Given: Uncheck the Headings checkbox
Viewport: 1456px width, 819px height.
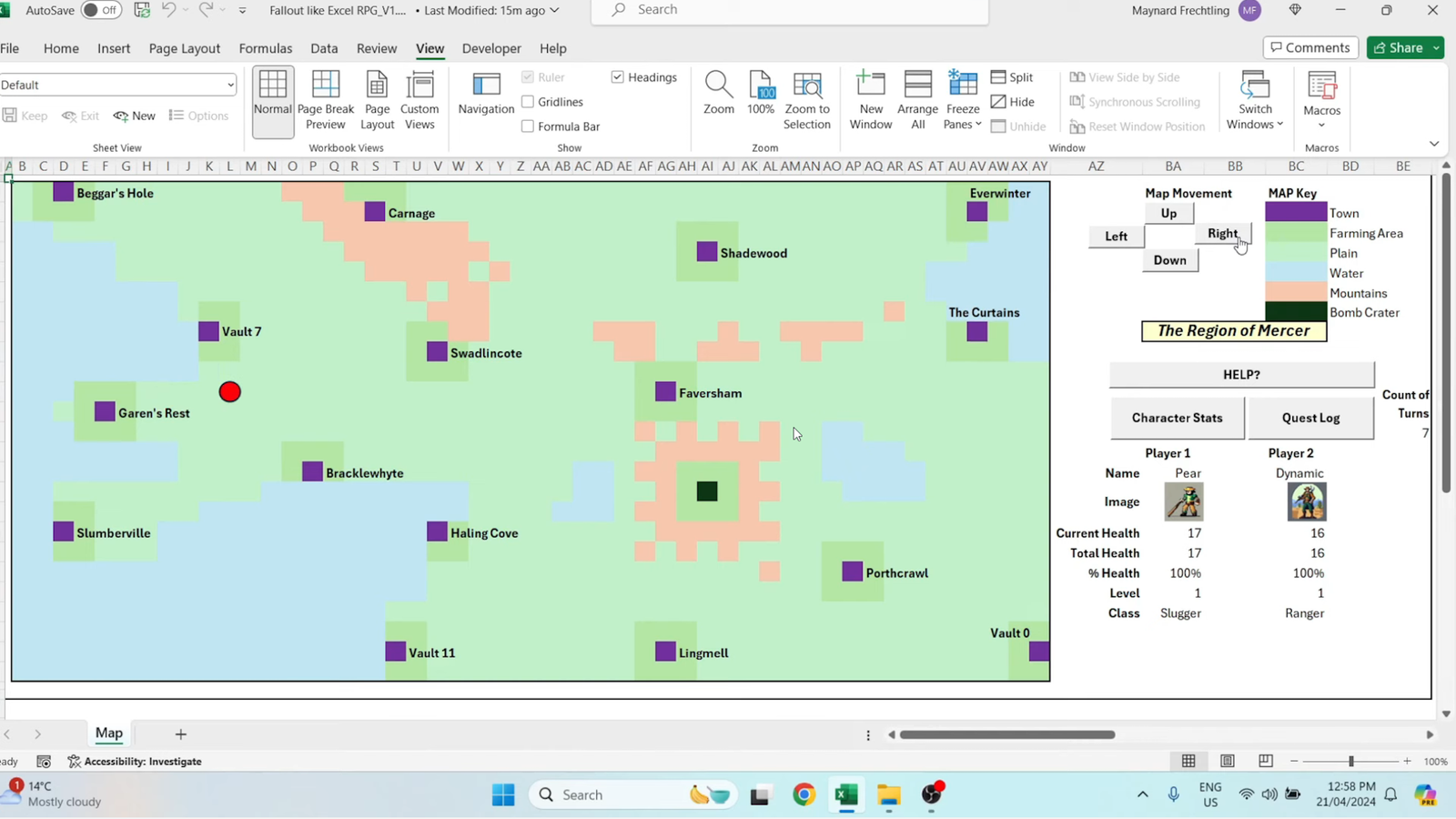Looking at the screenshot, I should (617, 77).
